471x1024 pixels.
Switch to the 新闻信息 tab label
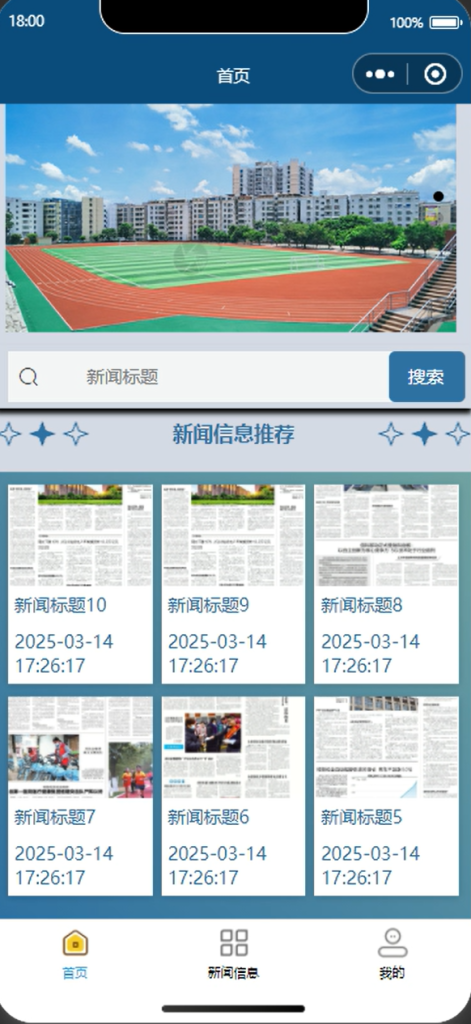[x=234, y=973]
